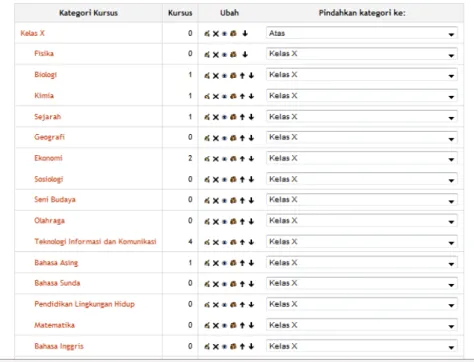The width and height of the screenshot is (474, 362).
Task: Open the Bahasa Inggris category link
Action: pyautogui.click(x=59, y=346)
